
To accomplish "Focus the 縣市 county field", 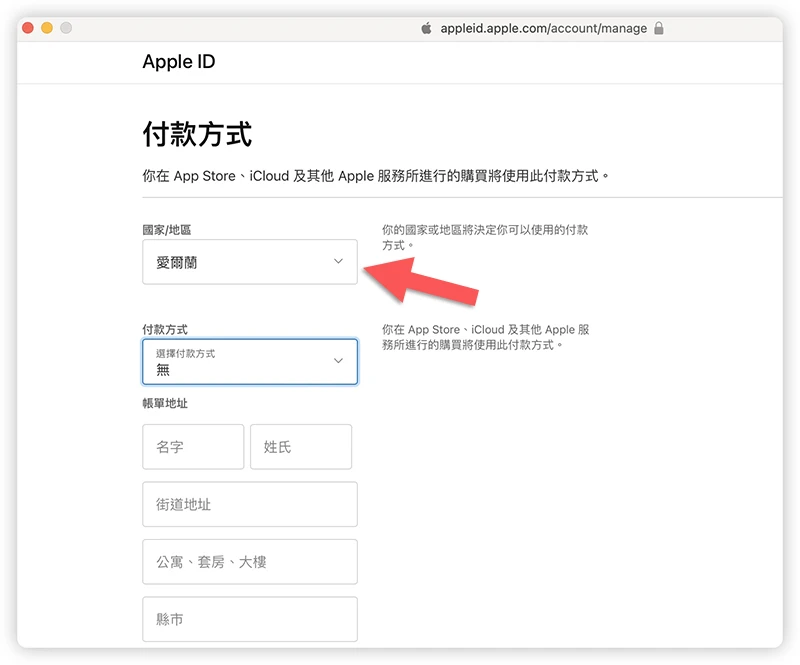I will 249,619.
